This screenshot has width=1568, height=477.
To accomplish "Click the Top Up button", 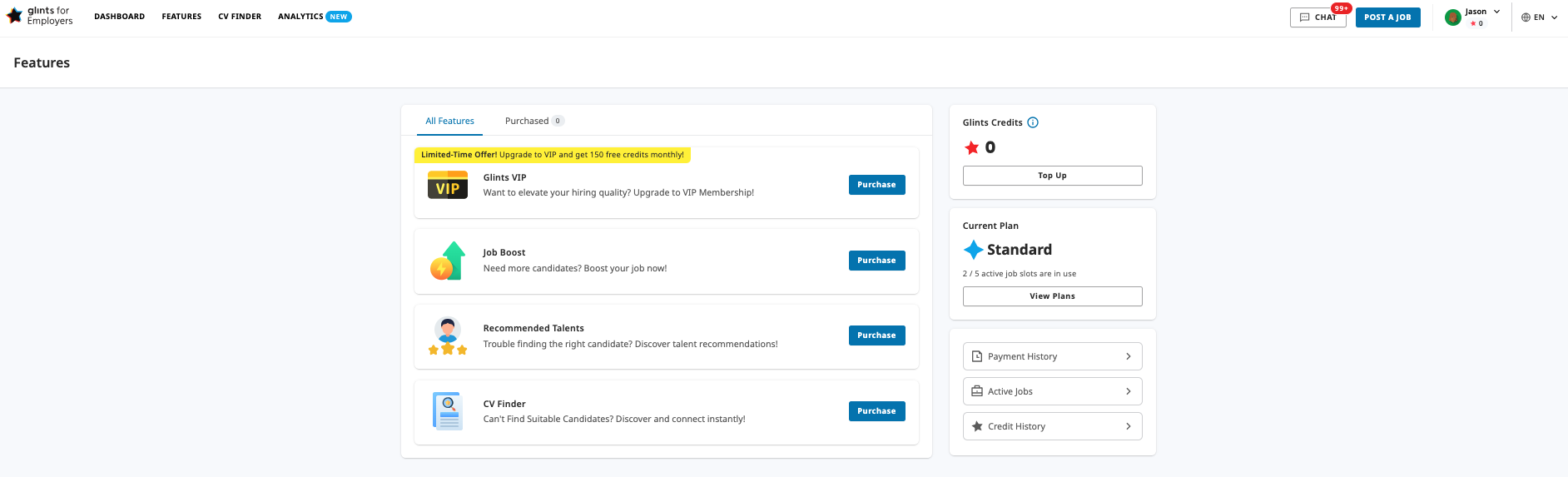I will pos(1052,176).
